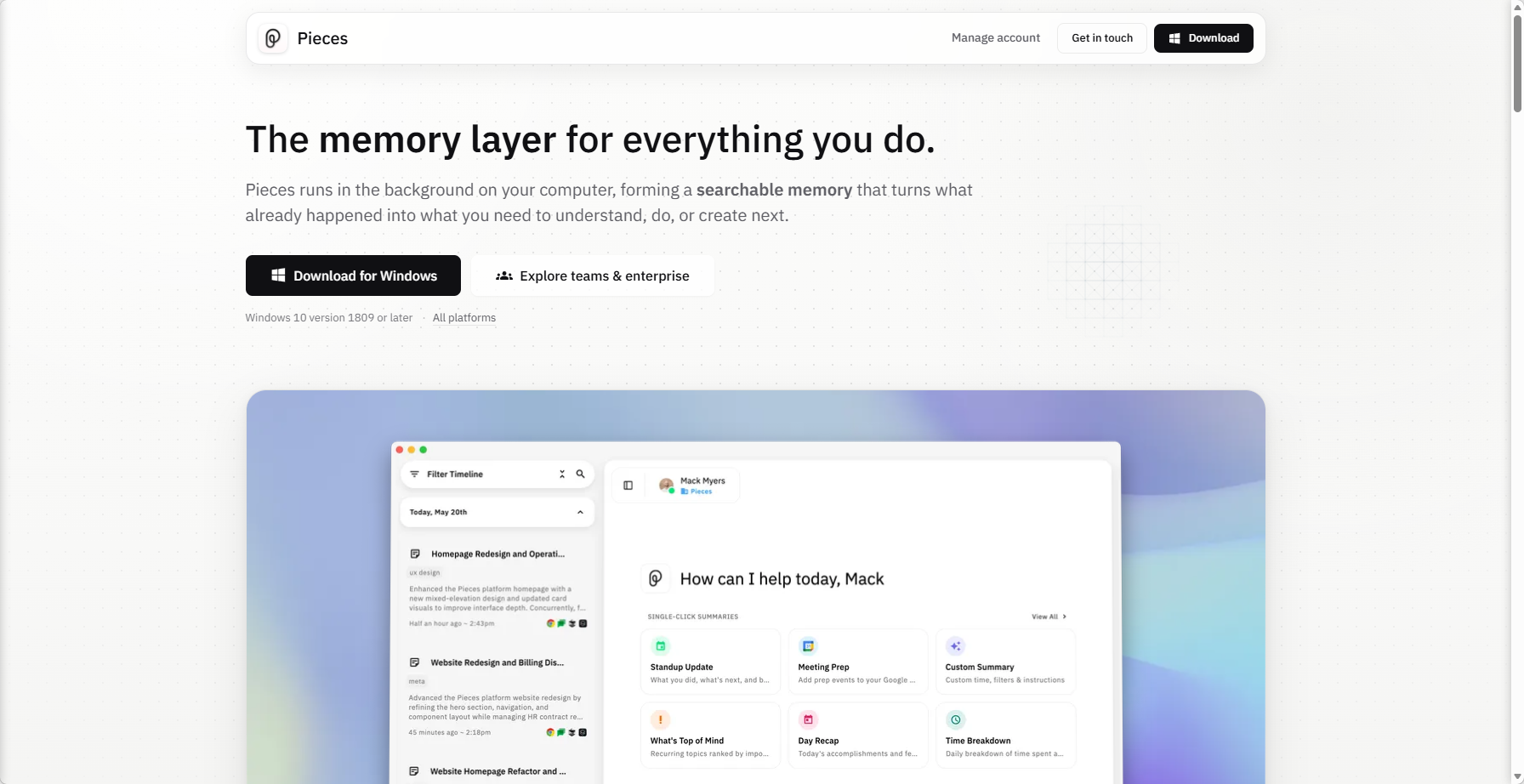
Task: Click the Filter Timeline filter icon
Action: pos(414,474)
